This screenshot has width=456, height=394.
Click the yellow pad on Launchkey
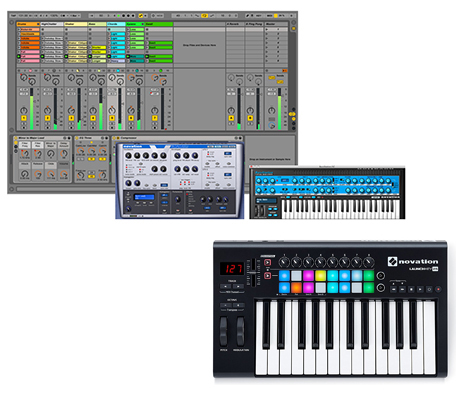[x=320, y=276]
